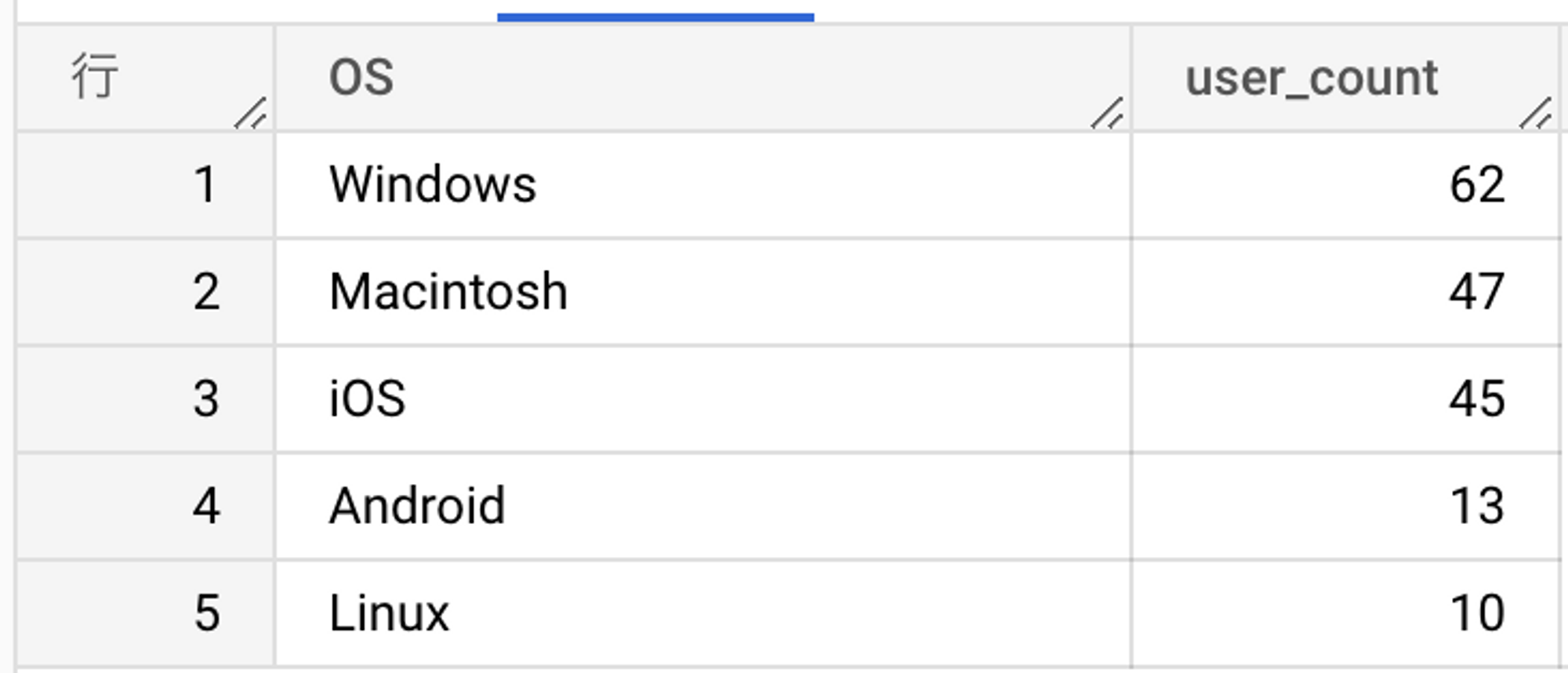Click the user count value 10
Image resolution: width=1568 pixels, height=673 pixels.
point(1477,613)
